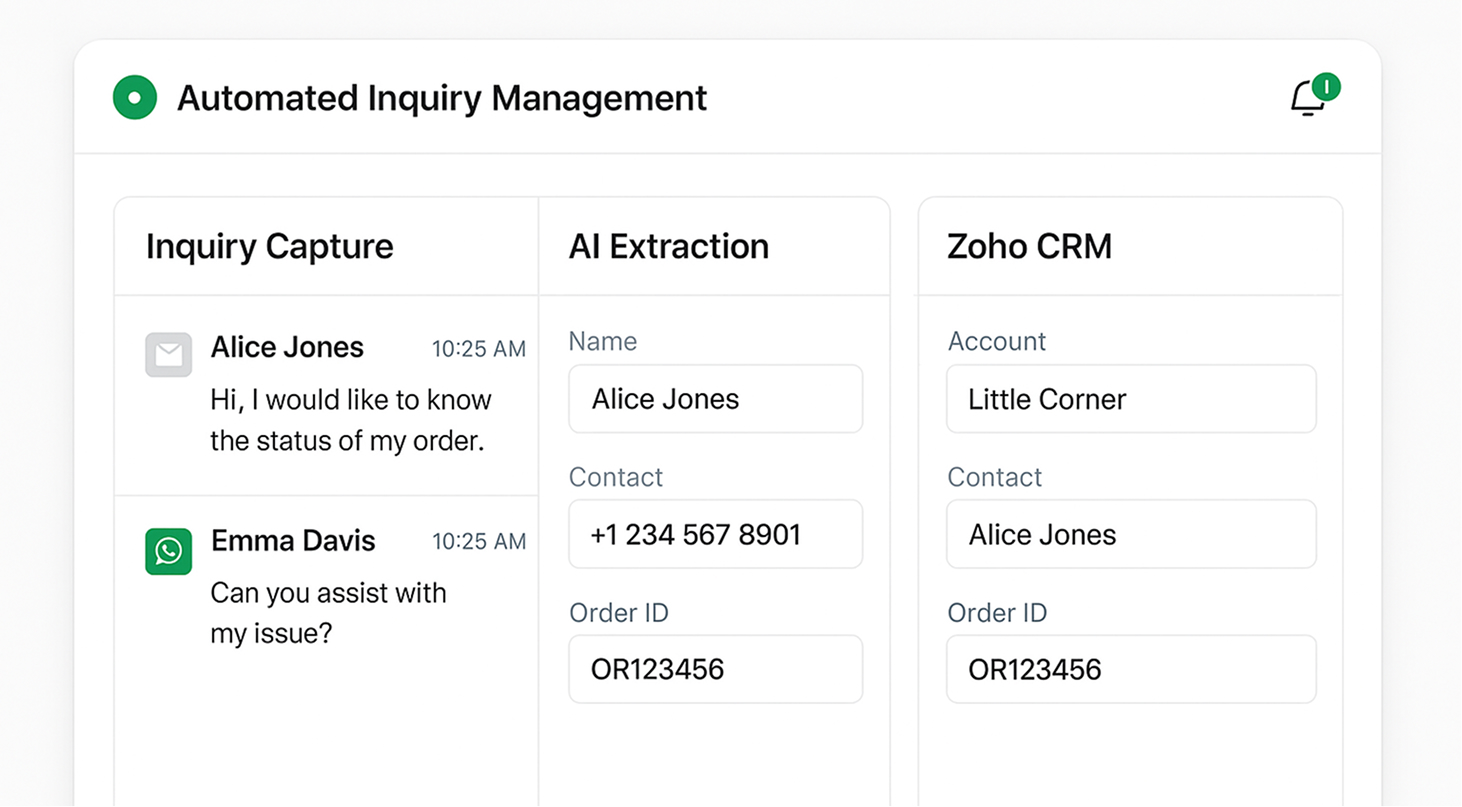Click the Order ID field in Zoho CRM

coord(1130,669)
